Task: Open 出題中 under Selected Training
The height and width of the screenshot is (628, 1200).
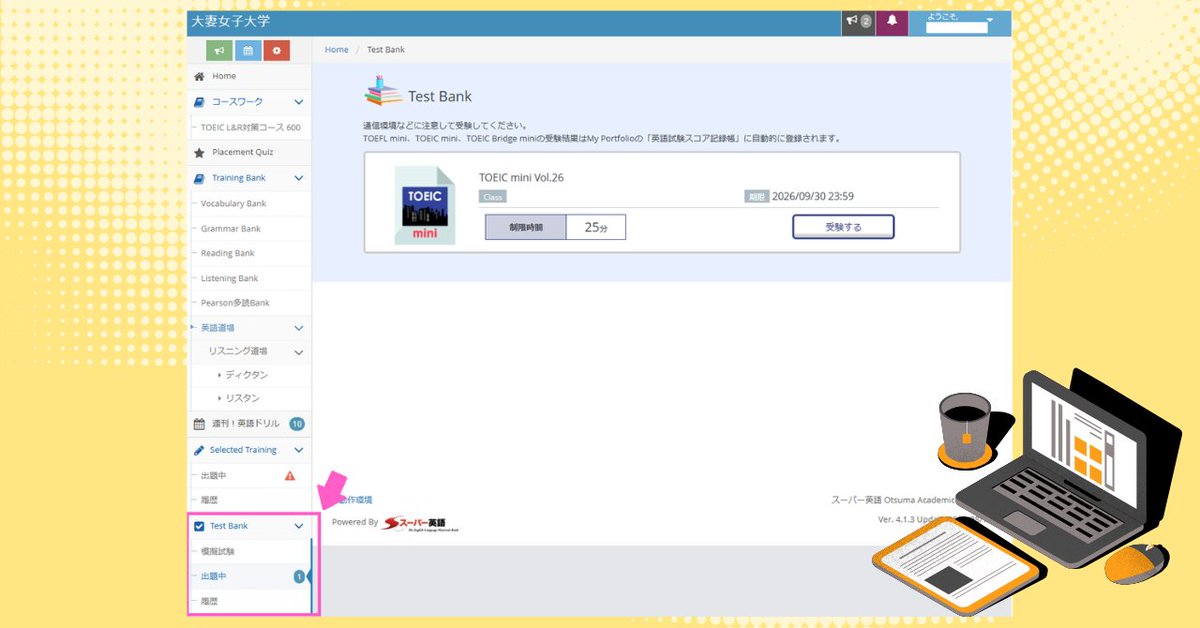Action: click(213, 476)
